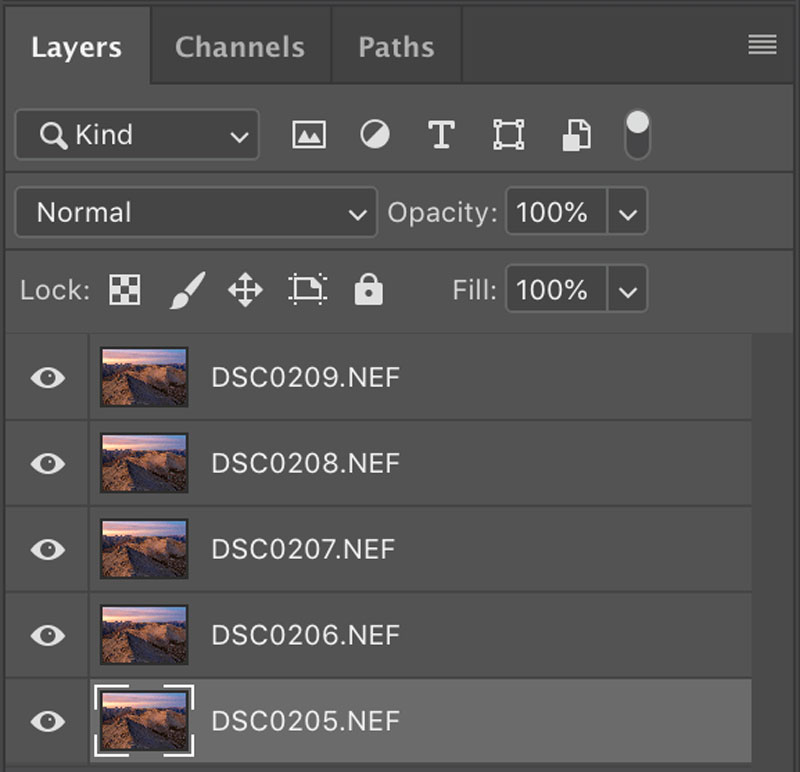Filter for shape layers icon
The height and width of the screenshot is (772, 800).
tap(508, 135)
